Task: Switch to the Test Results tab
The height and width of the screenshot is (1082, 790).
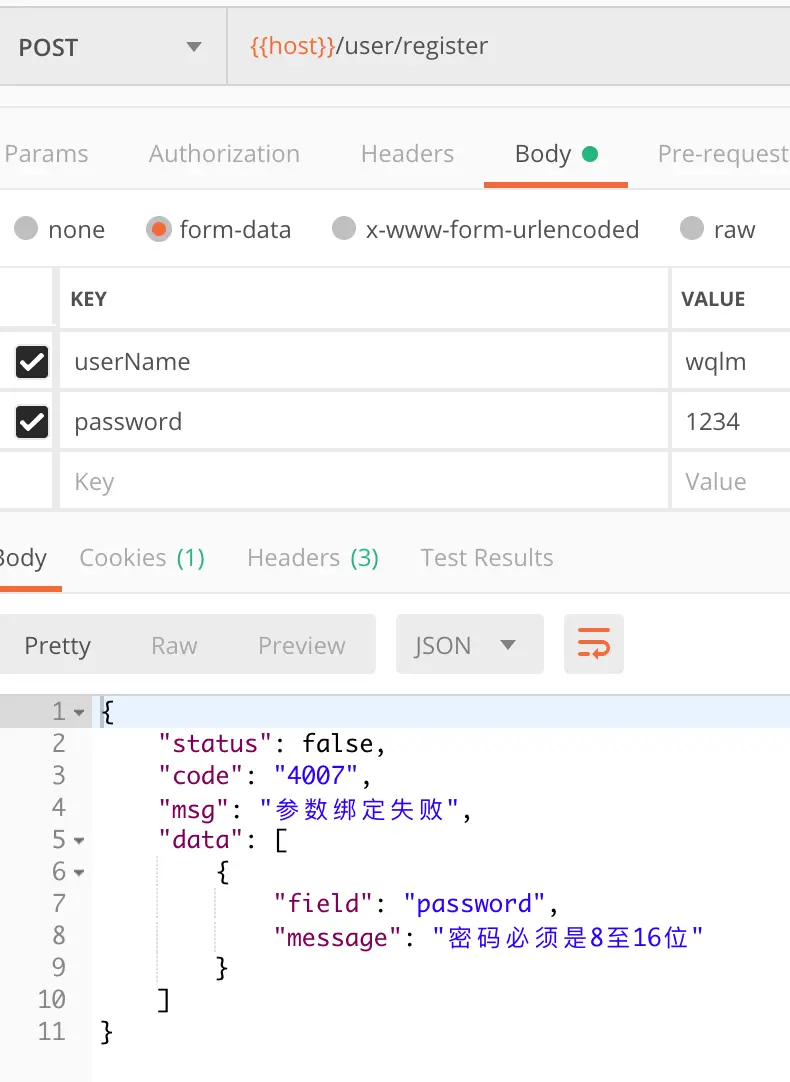Action: [487, 558]
